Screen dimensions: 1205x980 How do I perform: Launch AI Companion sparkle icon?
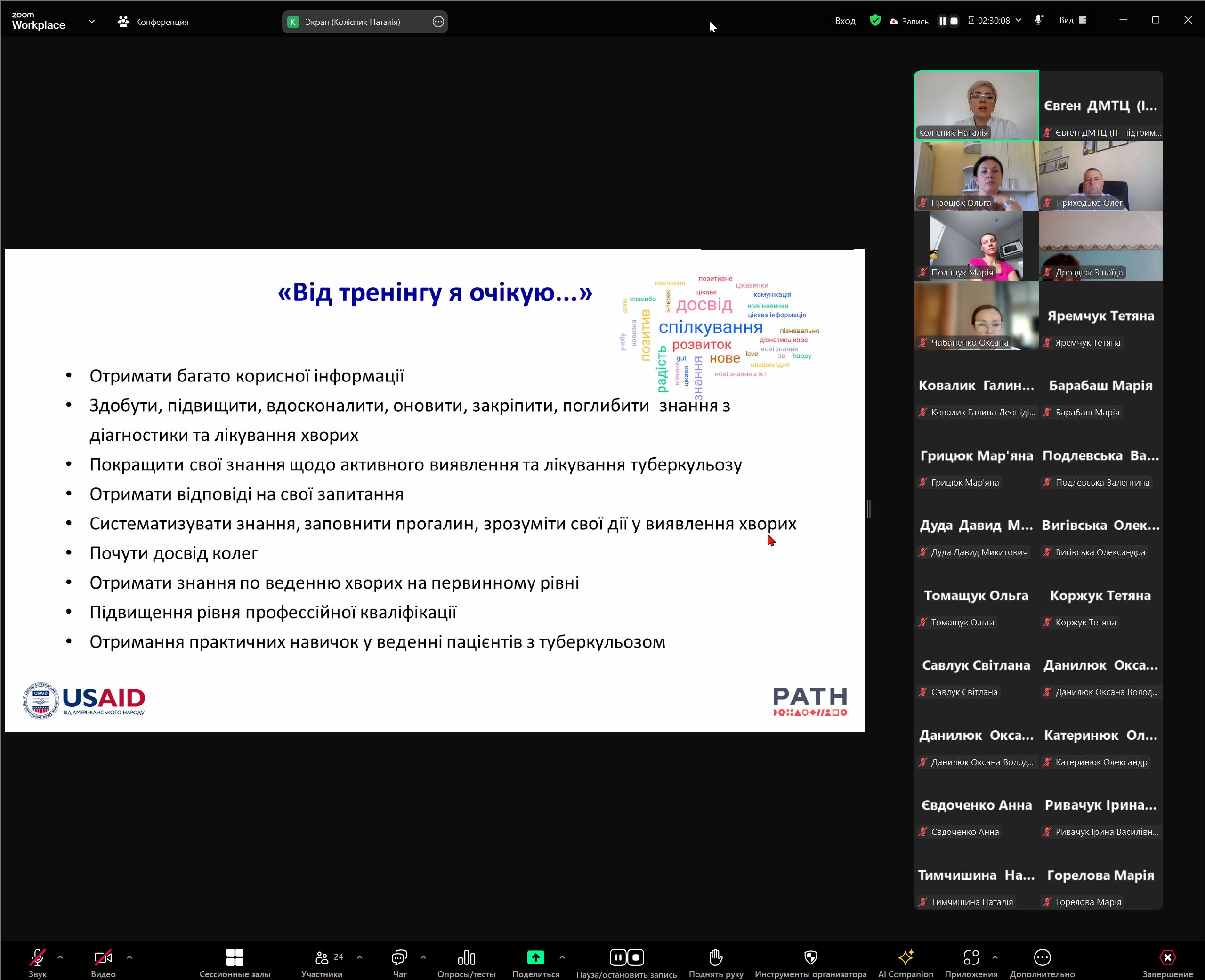[906, 957]
